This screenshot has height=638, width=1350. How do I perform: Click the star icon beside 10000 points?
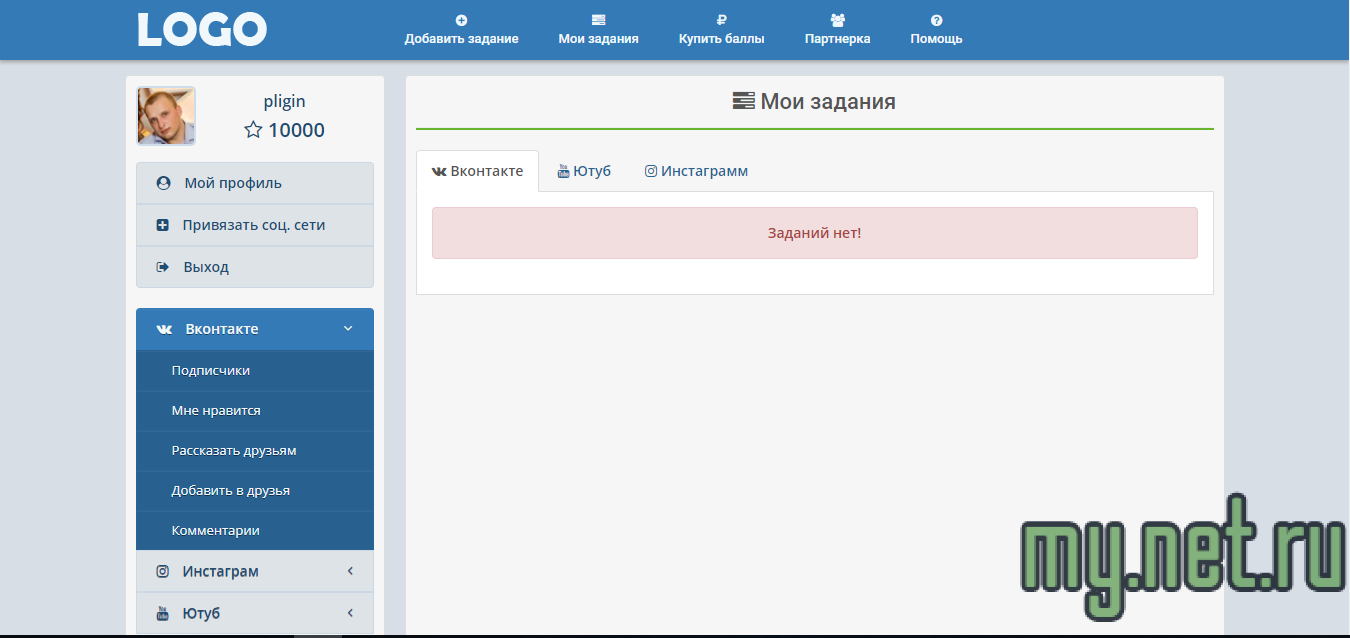tap(253, 130)
